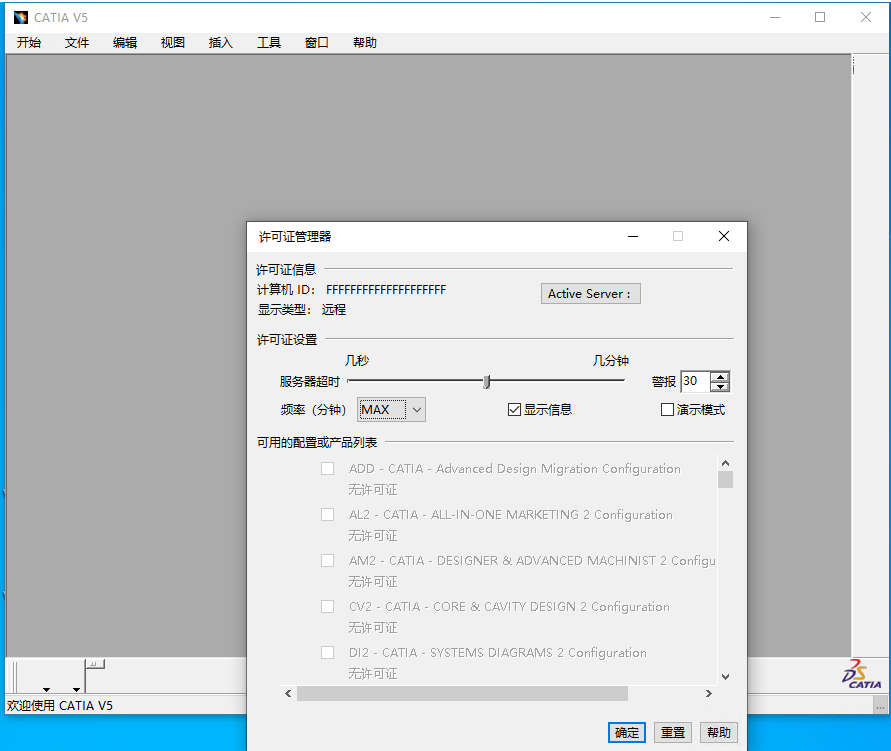
Task: Check the CV2 CORE & CAVITY DESIGN checkbox
Action: [327, 607]
